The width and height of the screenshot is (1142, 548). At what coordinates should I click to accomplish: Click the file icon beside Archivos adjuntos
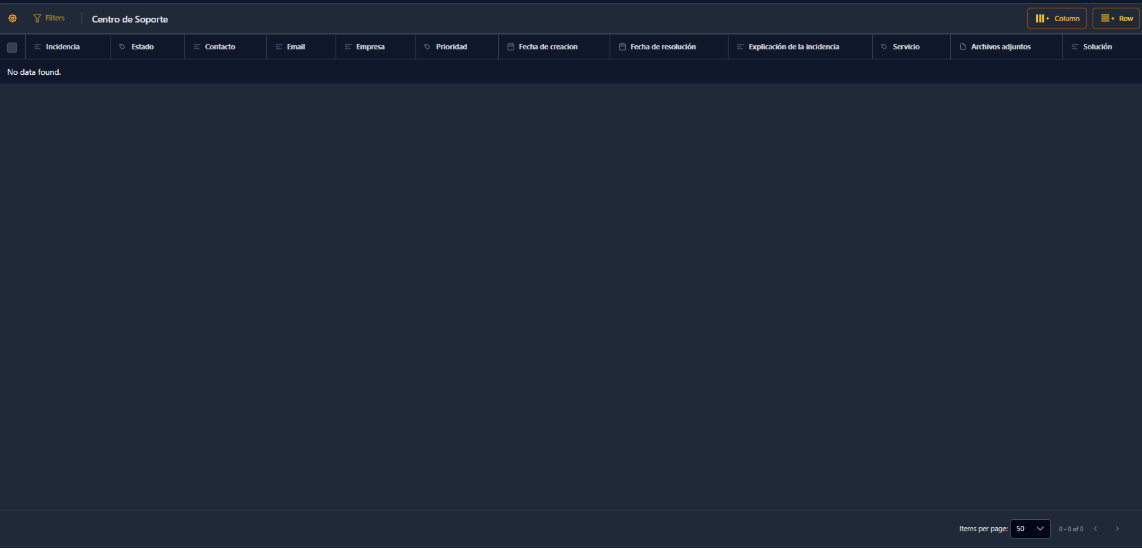coord(963,47)
